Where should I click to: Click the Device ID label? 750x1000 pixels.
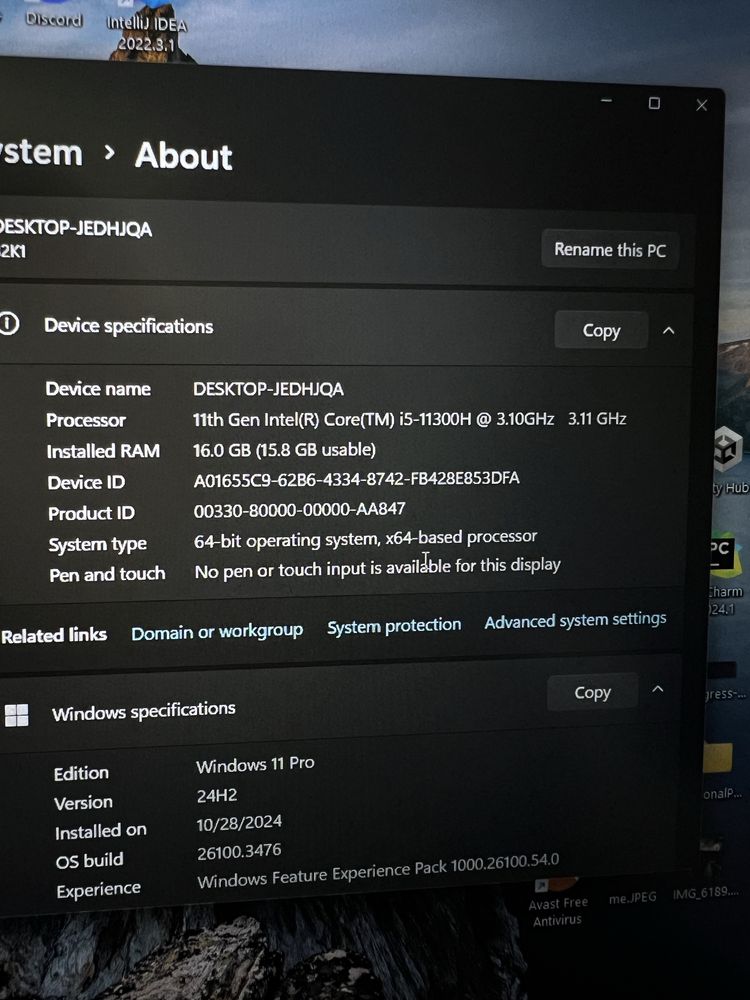coord(86,483)
